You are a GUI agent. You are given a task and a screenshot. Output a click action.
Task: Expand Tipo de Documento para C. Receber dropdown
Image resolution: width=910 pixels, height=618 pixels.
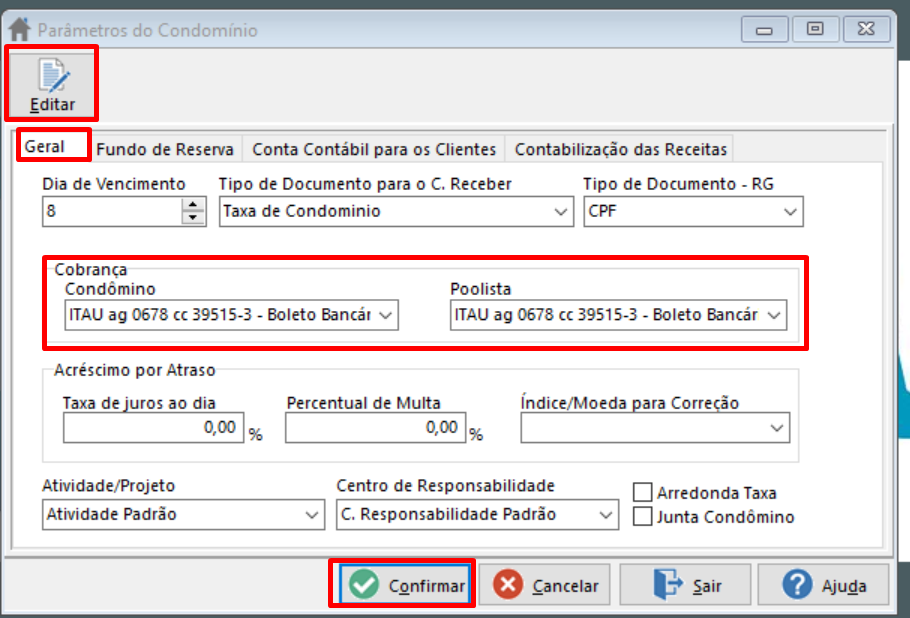point(560,212)
